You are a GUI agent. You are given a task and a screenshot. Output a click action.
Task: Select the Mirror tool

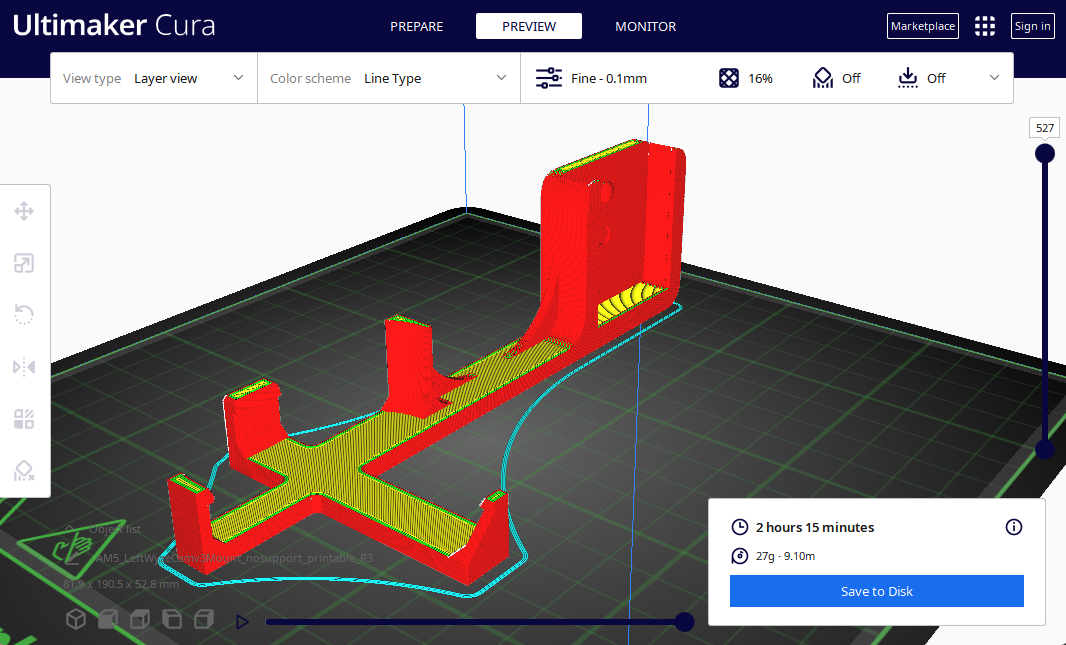(x=24, y=367)
